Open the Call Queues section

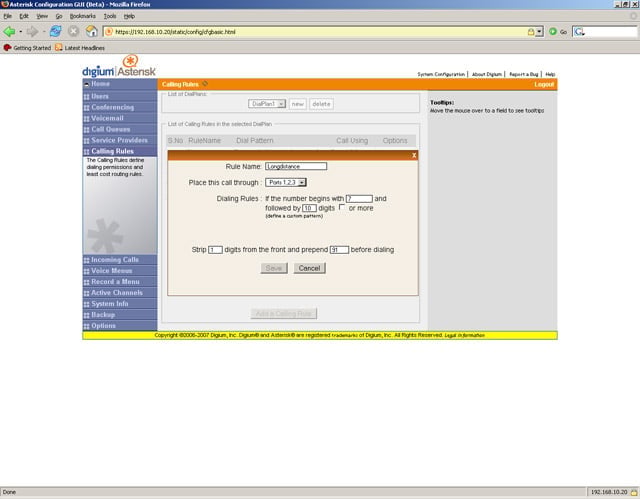[x=120, y=129]
